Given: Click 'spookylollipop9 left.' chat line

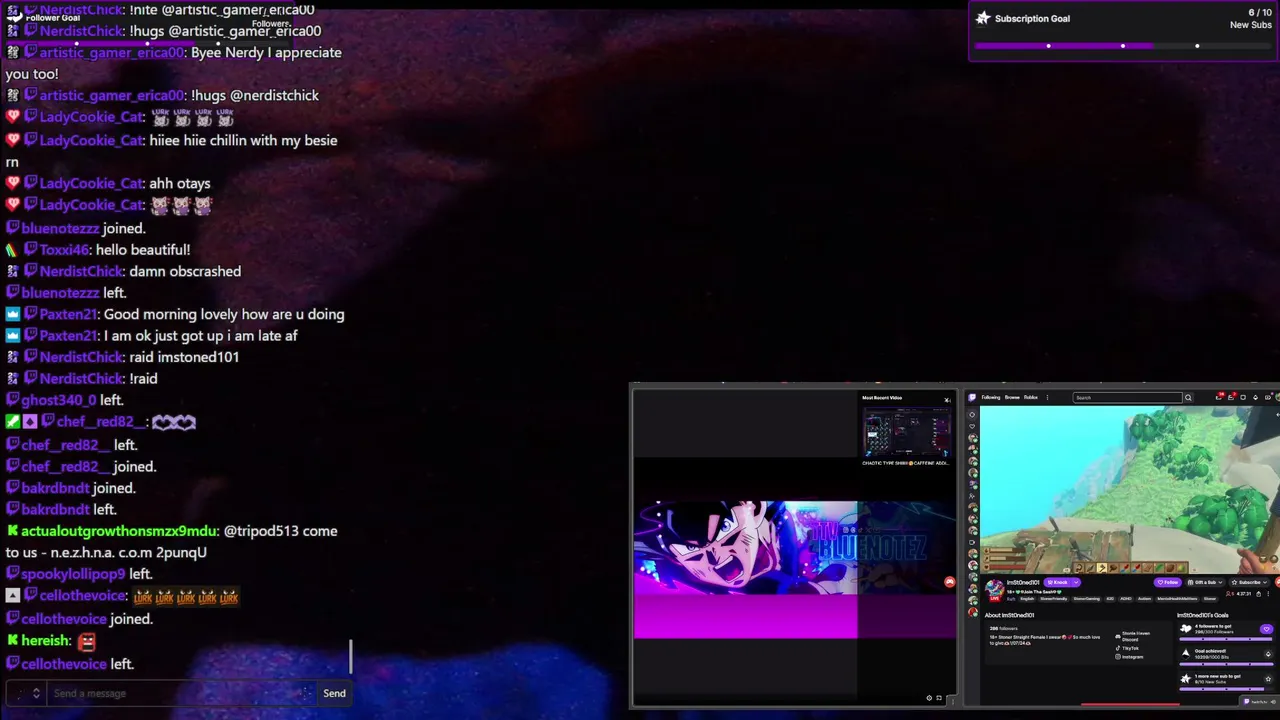Looking at the screenshot, I should tap(79, 574).
